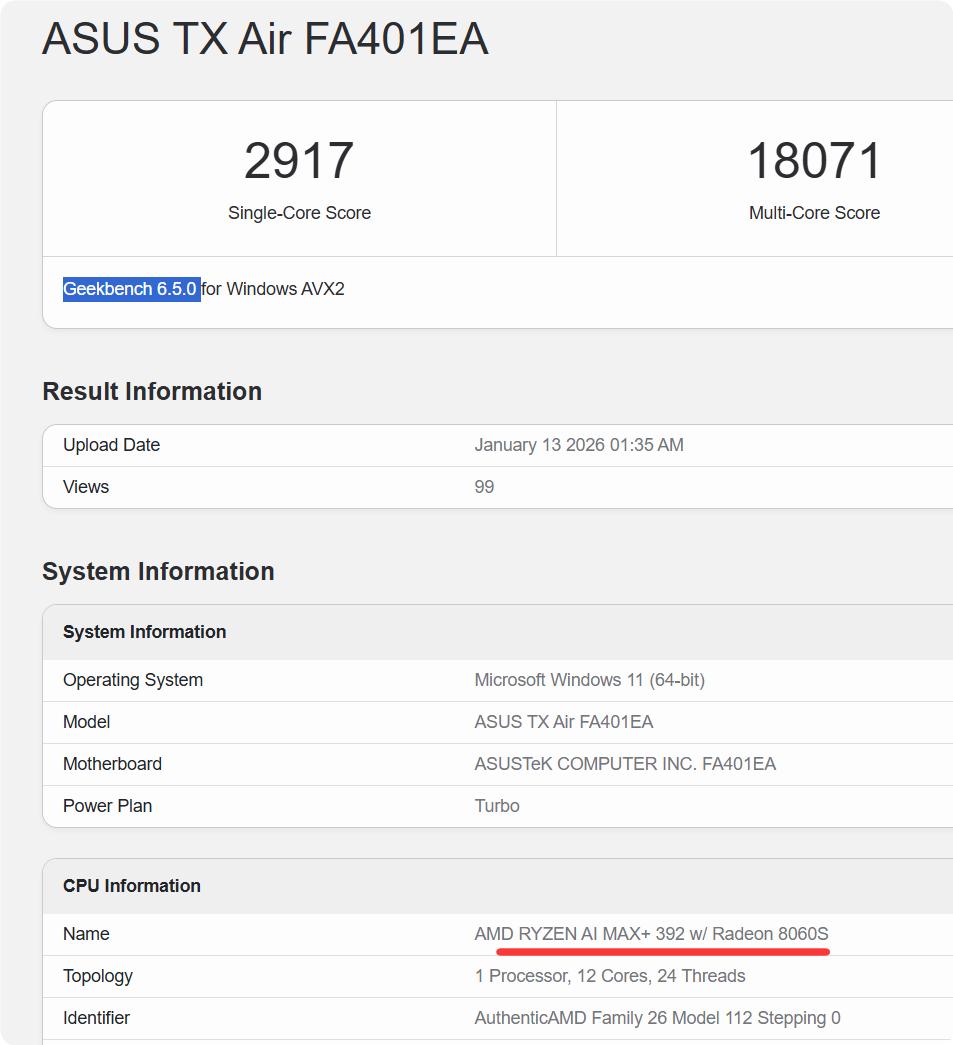Click the Single-Core Score value 2917

[x=299, y=160]
